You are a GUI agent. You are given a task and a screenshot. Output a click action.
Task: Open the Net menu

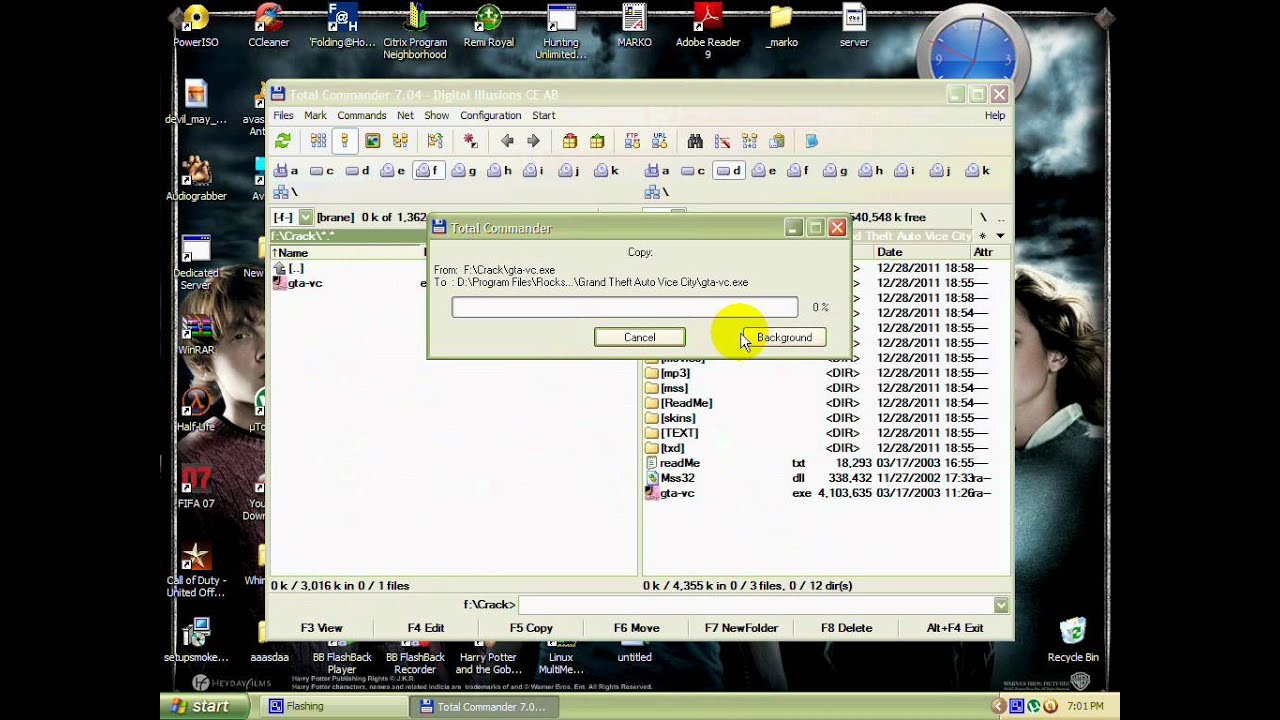click(405, 115)
